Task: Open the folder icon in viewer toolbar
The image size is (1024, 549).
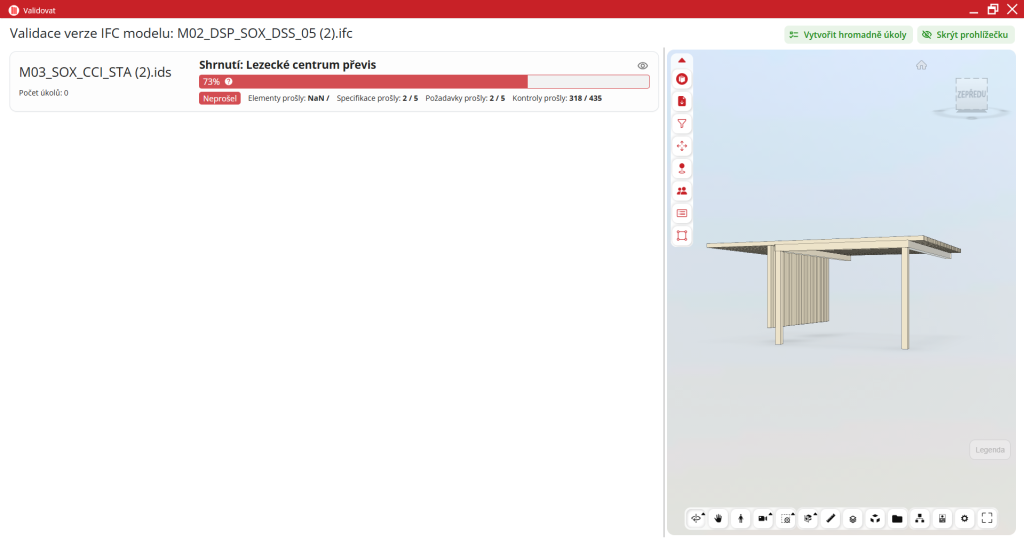Action: pyautogui.click(x=897, y=519)
